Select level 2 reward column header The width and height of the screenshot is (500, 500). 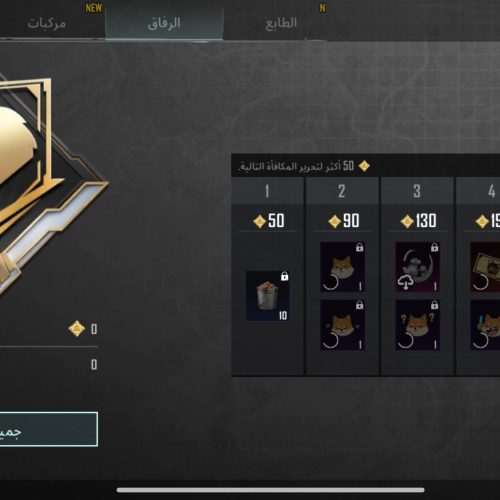coord(342,191)
